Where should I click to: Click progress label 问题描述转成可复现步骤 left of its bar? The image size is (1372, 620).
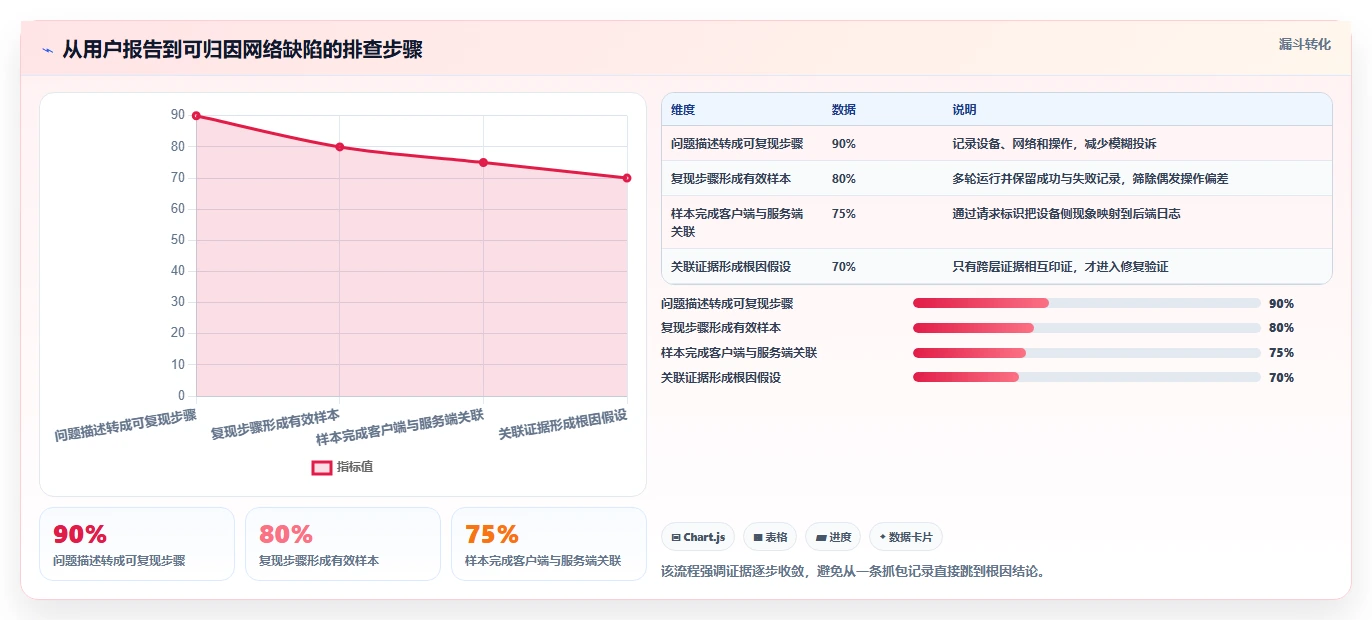727,304
